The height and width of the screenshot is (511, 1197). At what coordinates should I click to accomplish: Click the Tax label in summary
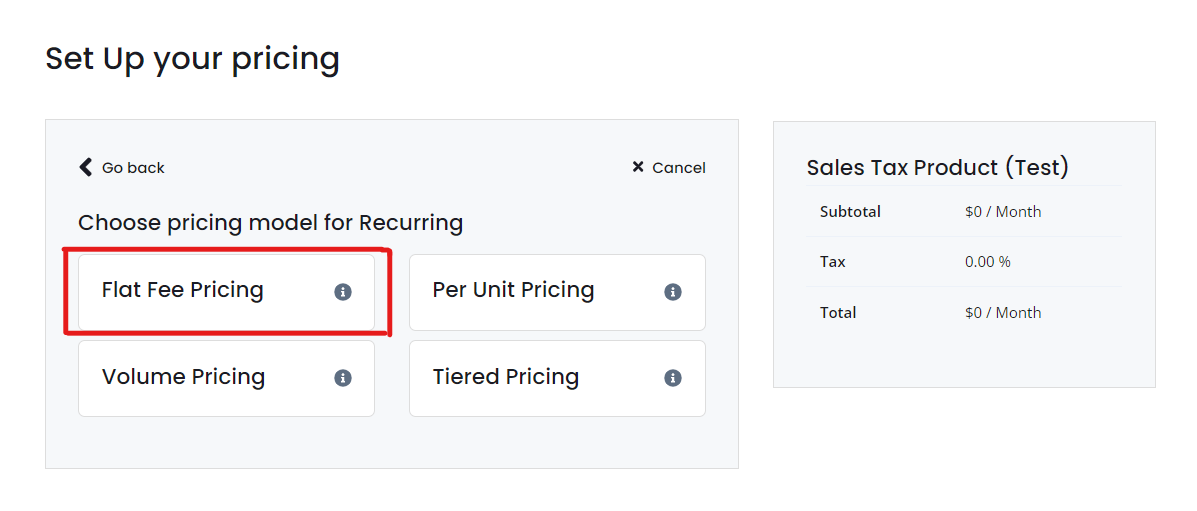point(832,262)
